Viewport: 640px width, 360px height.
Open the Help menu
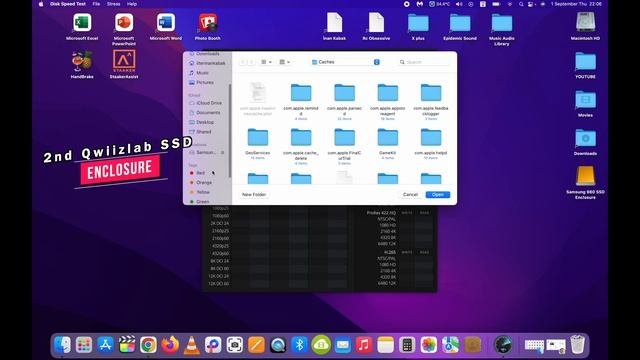[x=132, y=4]
